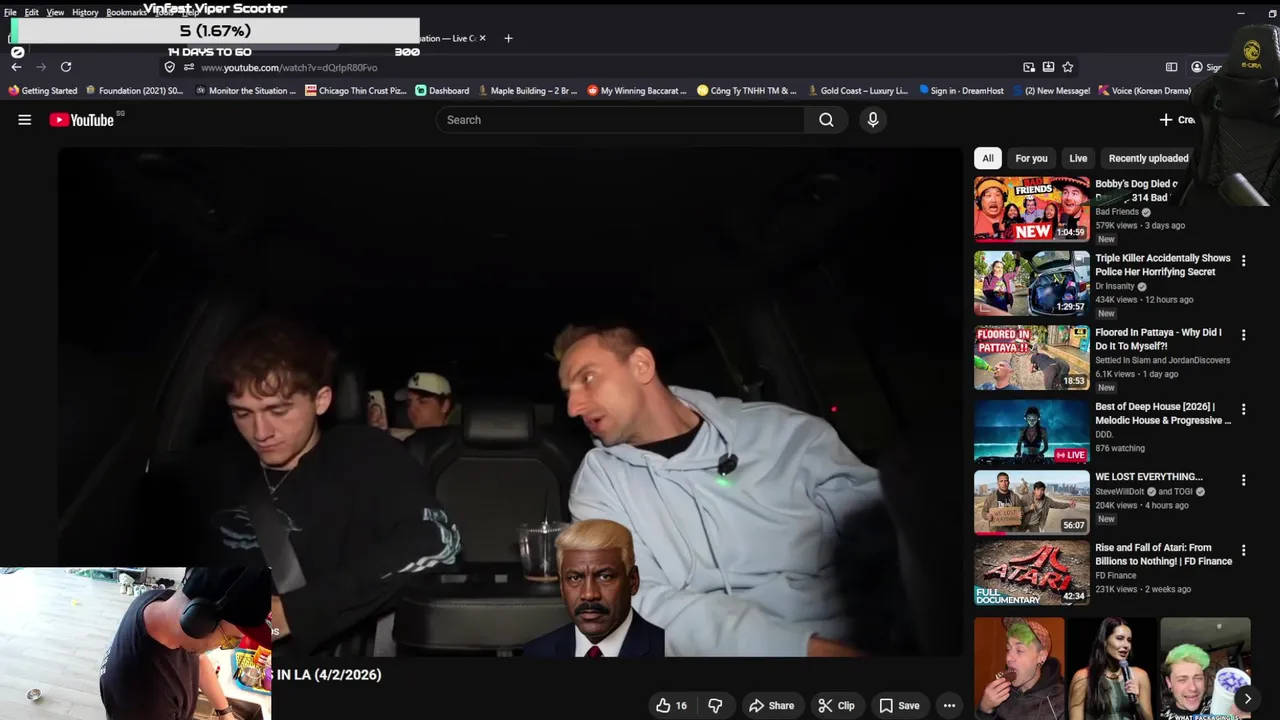Open options menu for Rise and Fall of Atari

(x=1243, y=551)
